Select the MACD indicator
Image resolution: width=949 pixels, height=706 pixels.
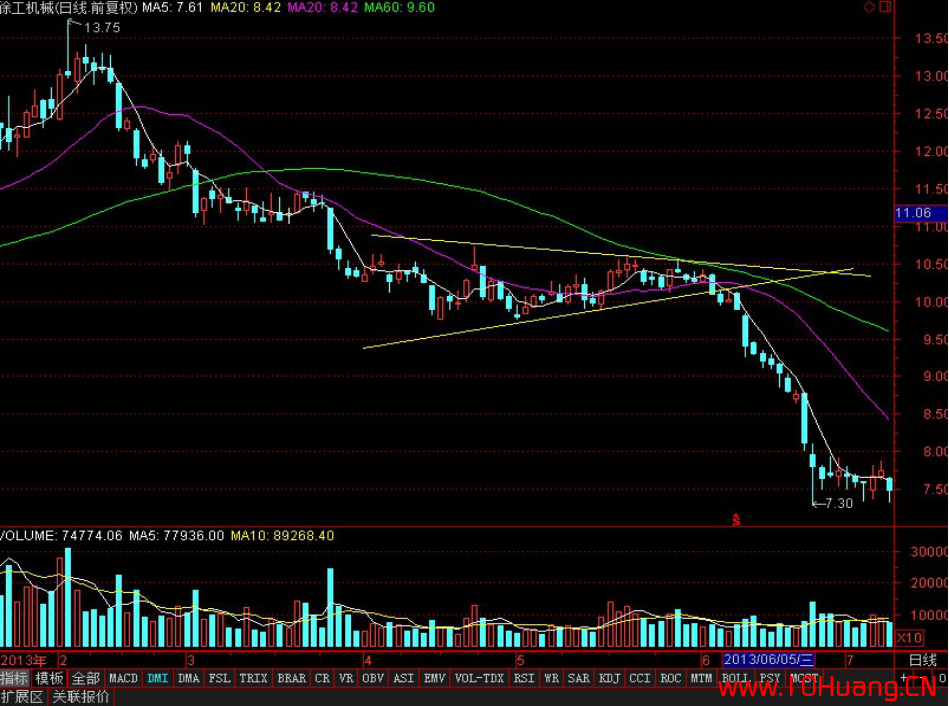[123, 678]
